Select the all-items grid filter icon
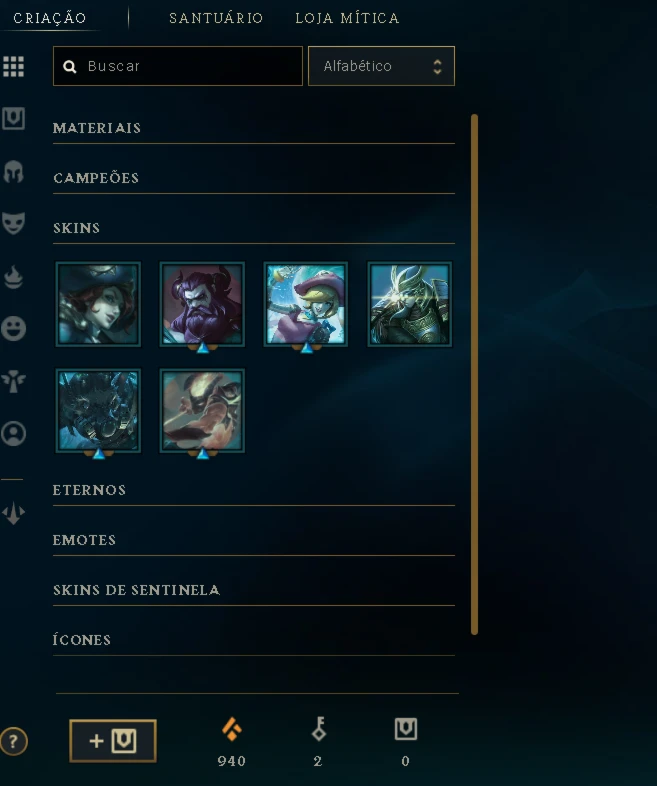Image resolution: width=657 pixels, height=786 pixels. (14, 66)
